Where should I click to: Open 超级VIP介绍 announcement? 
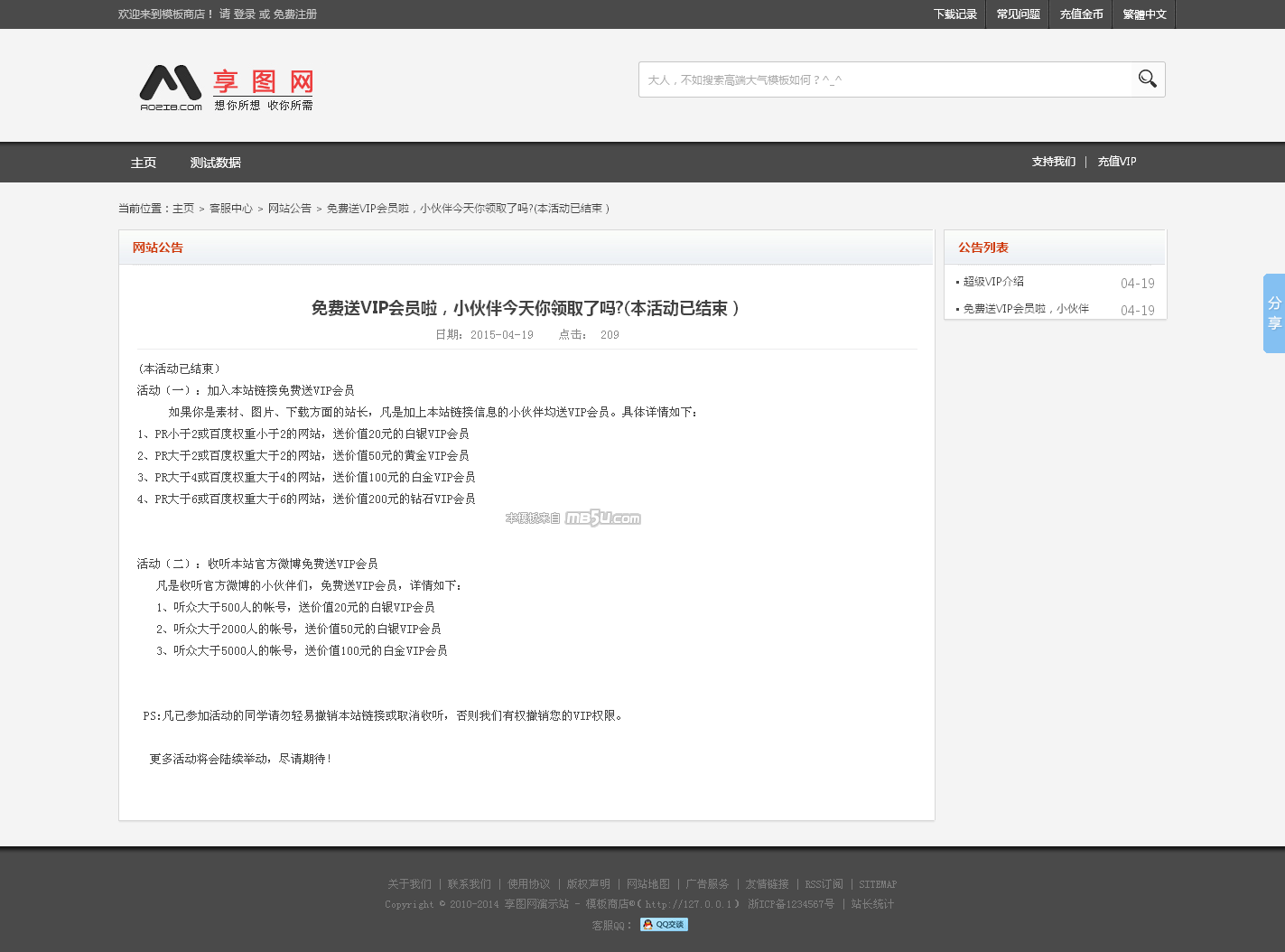(993, 282)
